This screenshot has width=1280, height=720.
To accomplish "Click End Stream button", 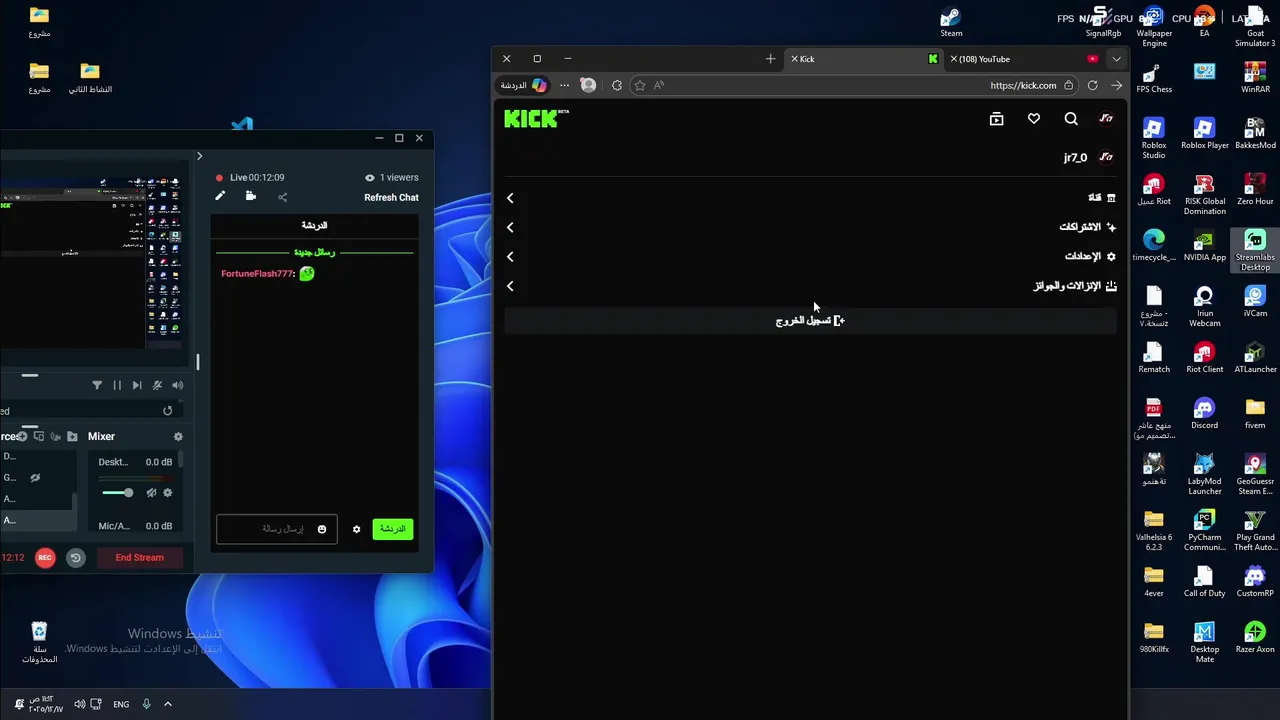I will pos(139,558).
